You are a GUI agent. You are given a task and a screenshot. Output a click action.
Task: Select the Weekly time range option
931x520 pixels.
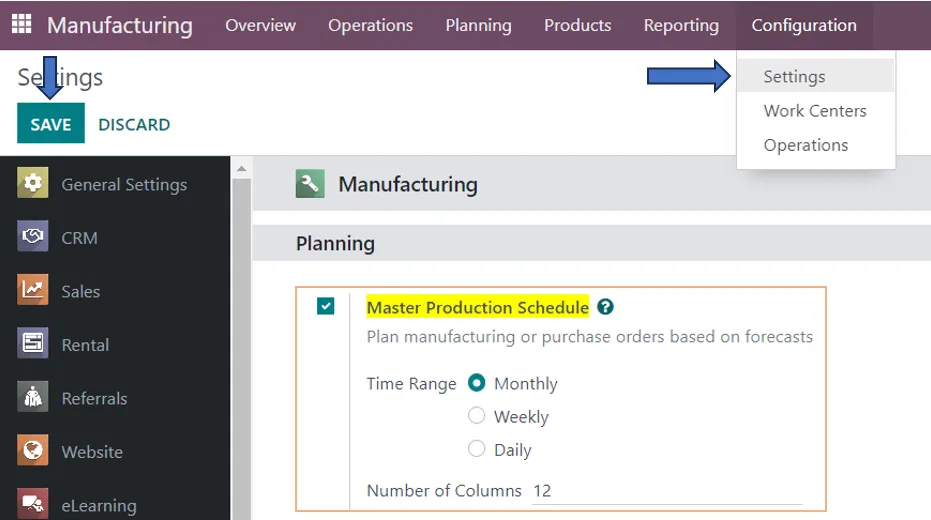click(476, 416)
